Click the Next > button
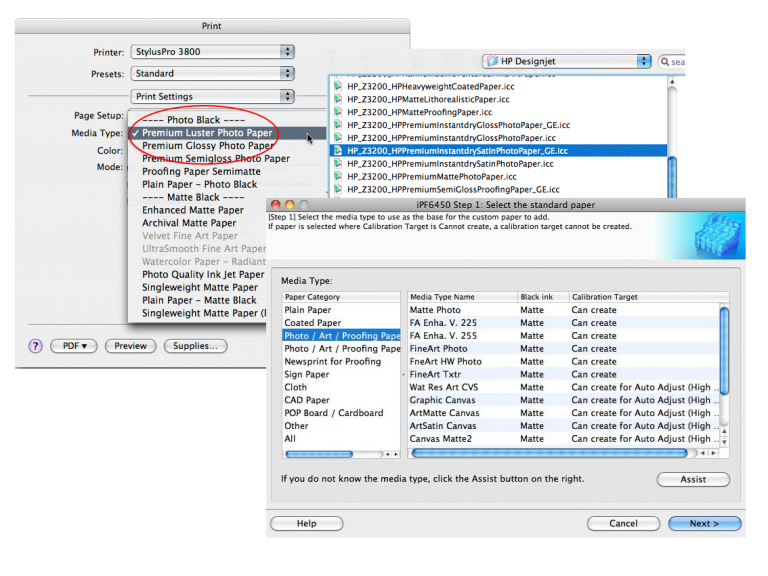Image resolution: width=768 pixels, height=576 pixels. pos(705,524)
